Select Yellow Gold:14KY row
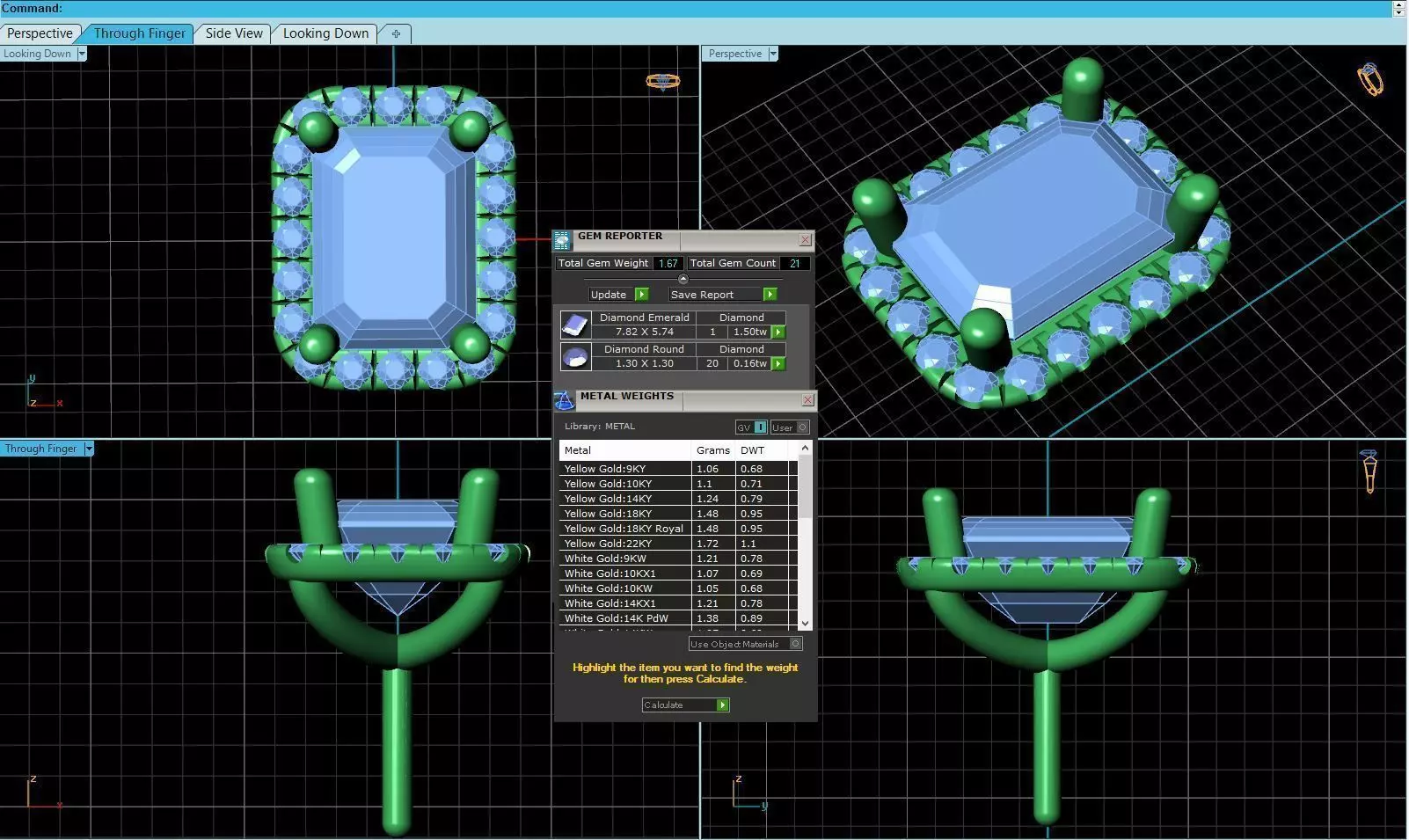Viewport: 1409px width, 840px height. [x=678, y=499]
